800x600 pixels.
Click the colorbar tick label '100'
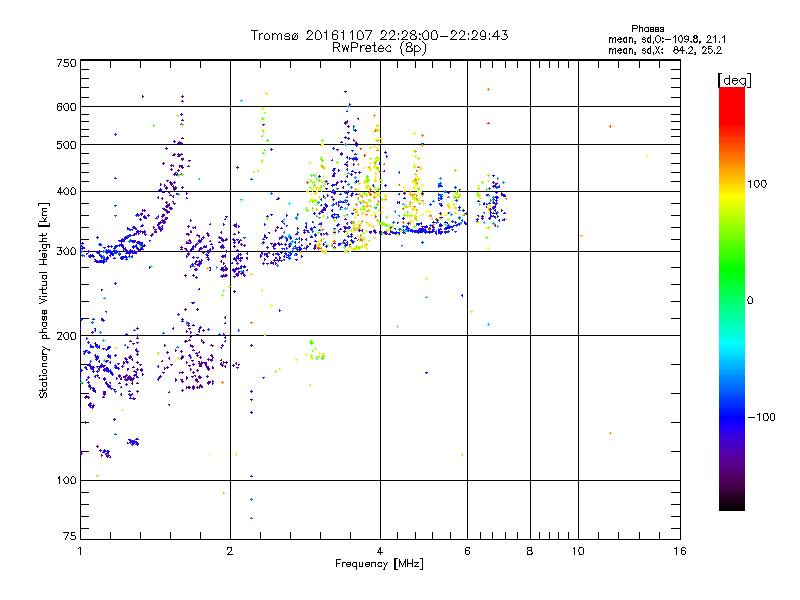pyautogui.click(x=757, y=184)
